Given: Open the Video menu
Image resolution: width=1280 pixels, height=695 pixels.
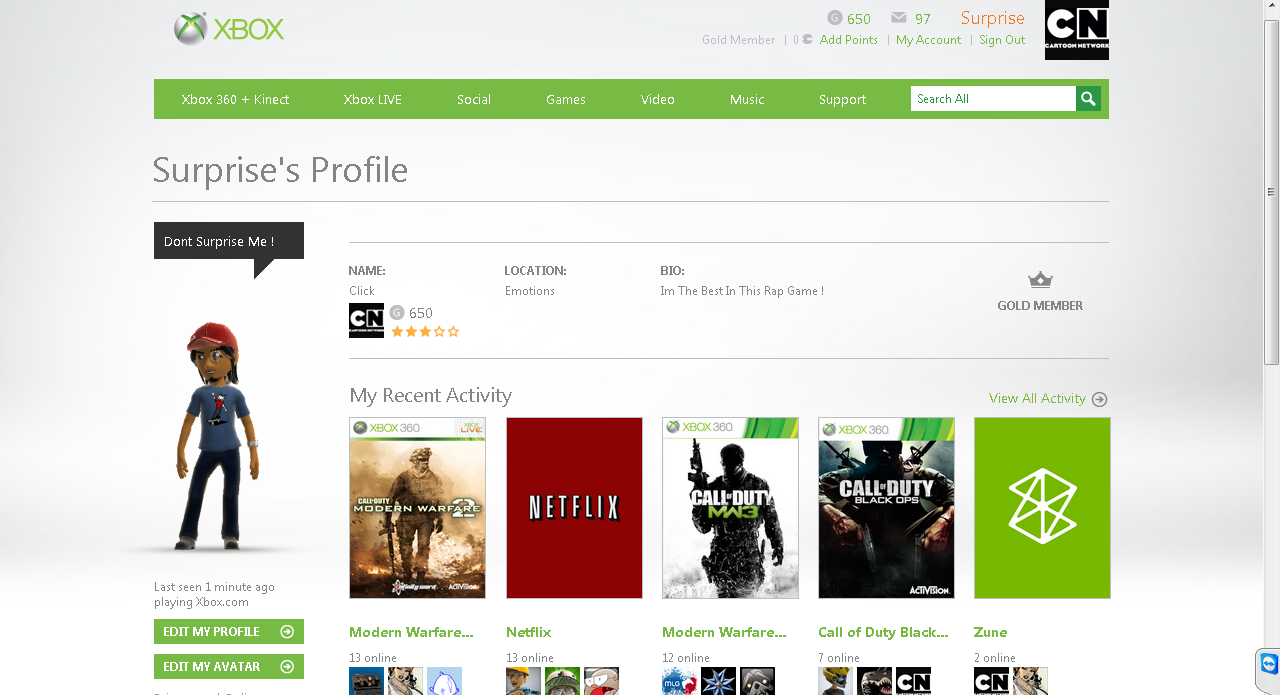Looking at the screenshot, I should 658,99.
